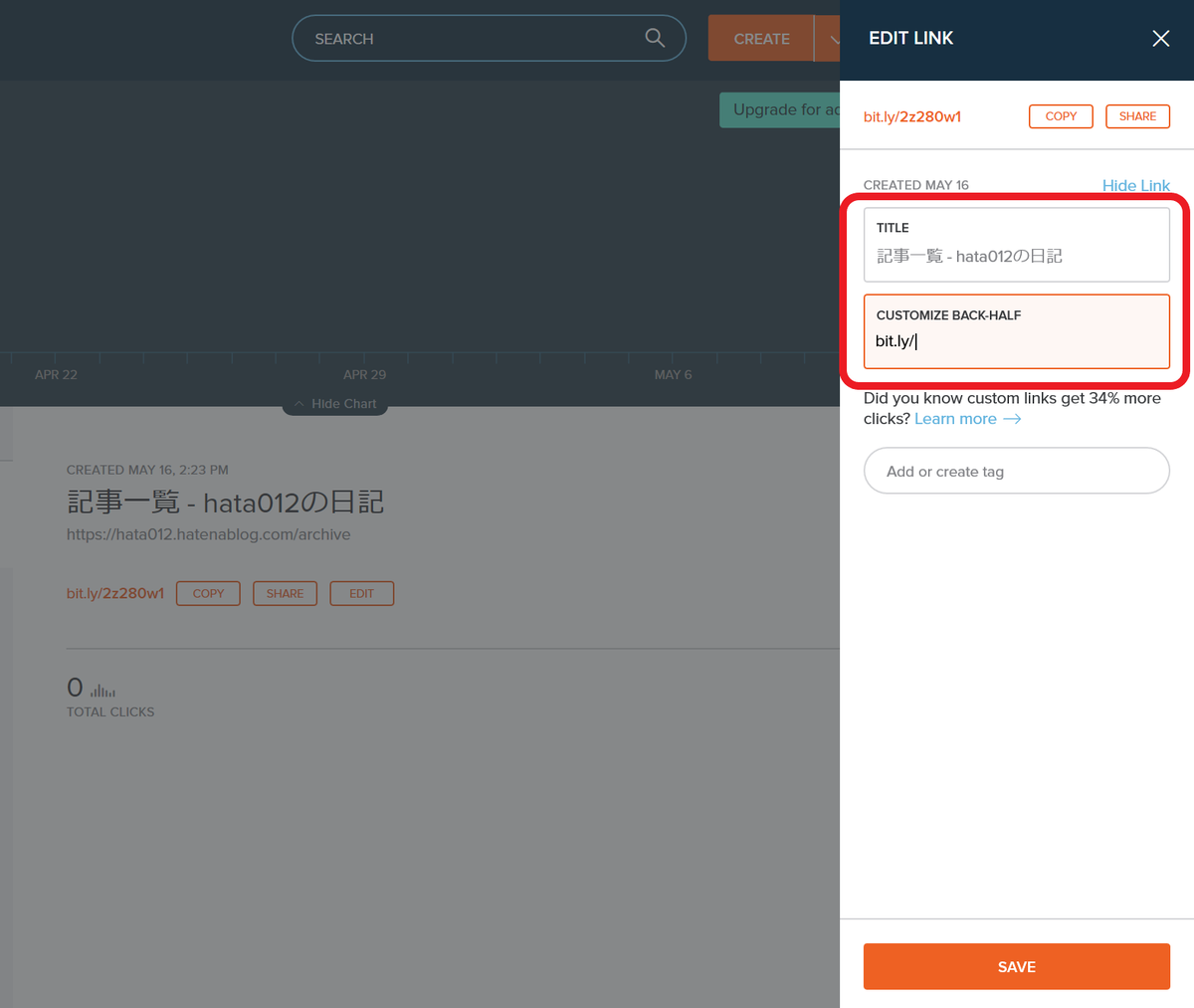
Task: Click the Add or create tag field
Action: coord(1017,471)
